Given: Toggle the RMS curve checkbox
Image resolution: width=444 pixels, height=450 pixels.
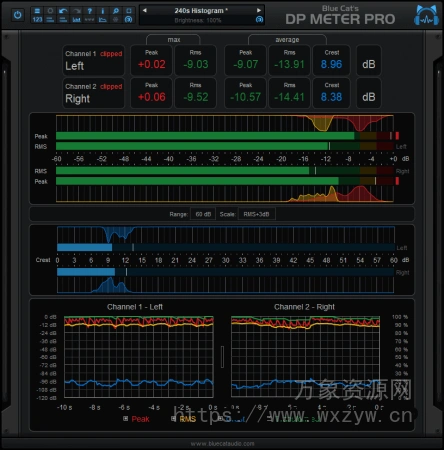Looking at the screenshot, I should click(x=173, y=418).
